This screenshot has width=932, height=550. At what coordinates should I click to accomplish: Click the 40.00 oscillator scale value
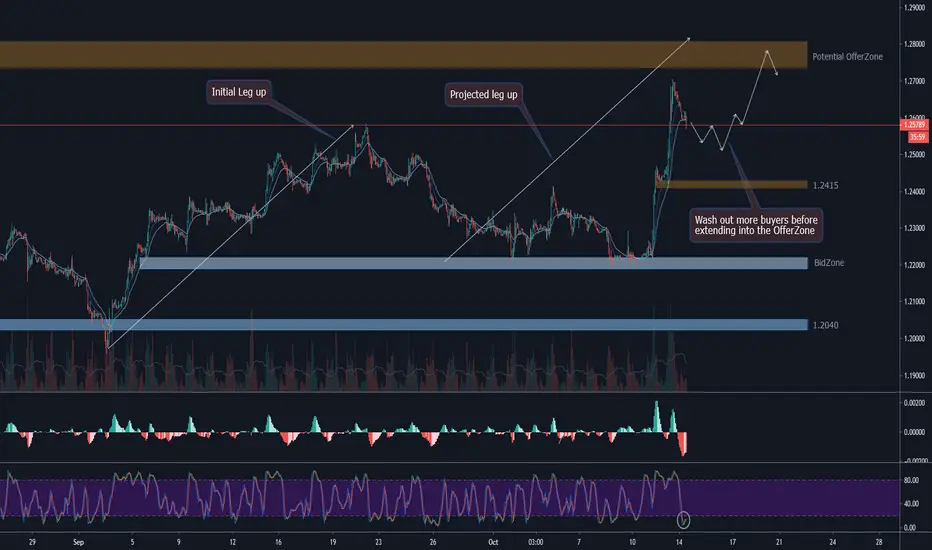(x=911, y=504)
